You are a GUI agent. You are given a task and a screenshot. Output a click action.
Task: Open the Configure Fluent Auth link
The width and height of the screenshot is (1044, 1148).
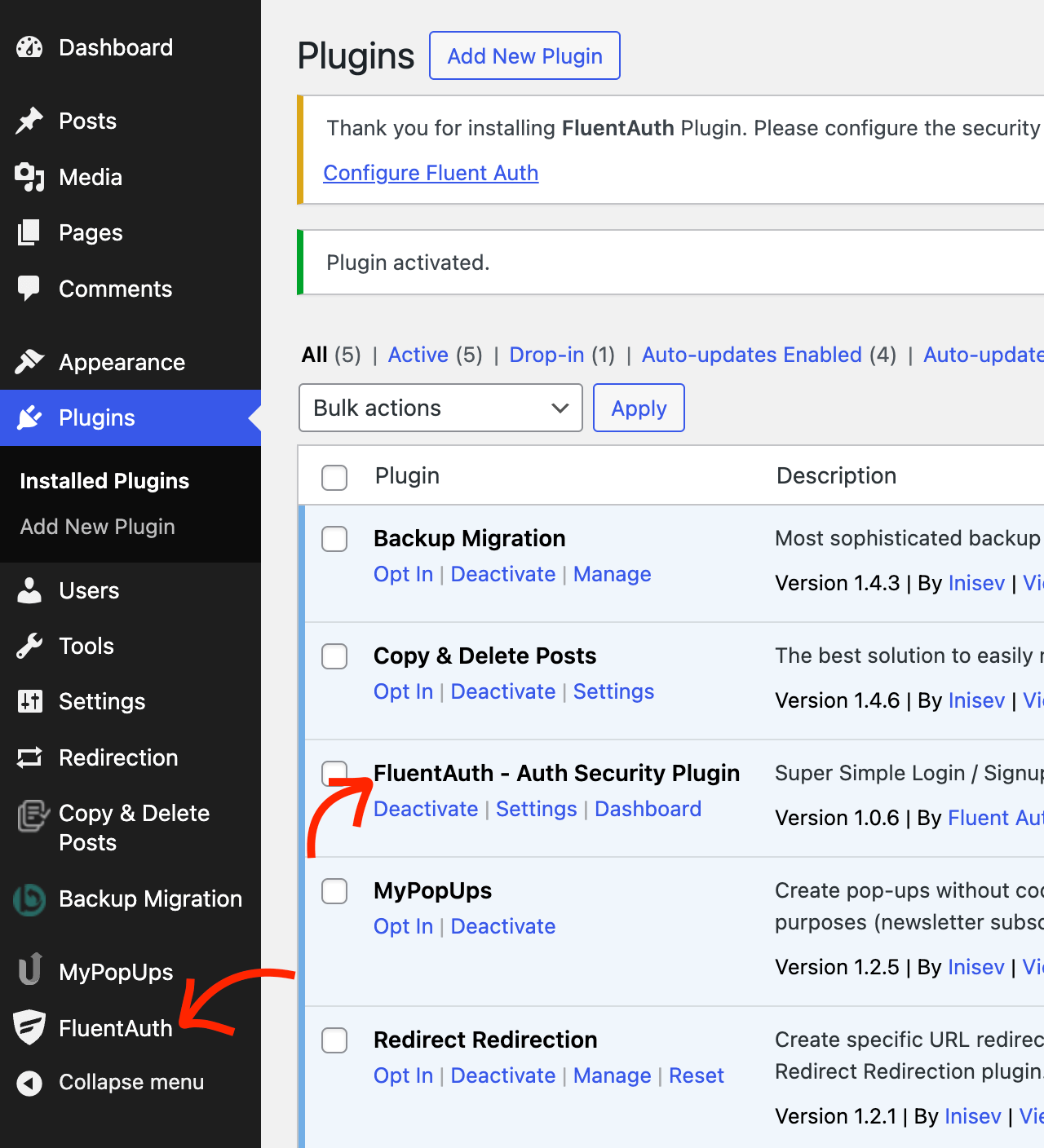[431, 173]
